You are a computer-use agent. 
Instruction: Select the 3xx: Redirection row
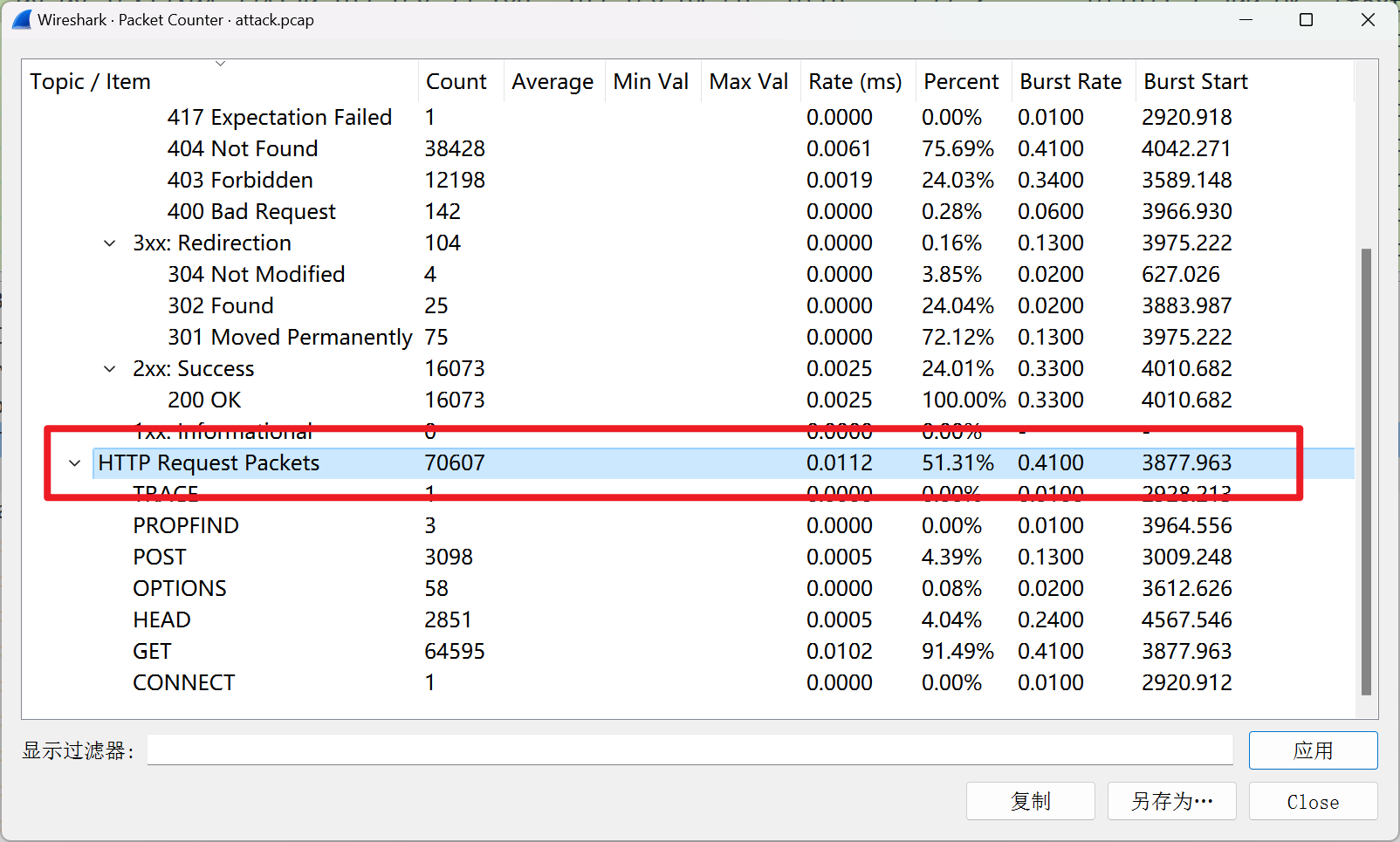pos(688,243)
